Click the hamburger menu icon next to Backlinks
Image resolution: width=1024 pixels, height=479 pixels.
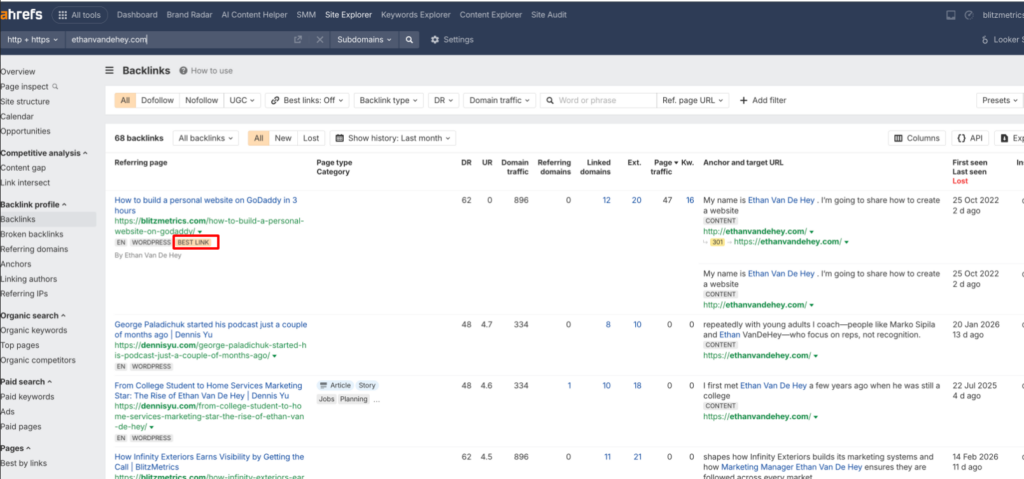coord(110,71)
